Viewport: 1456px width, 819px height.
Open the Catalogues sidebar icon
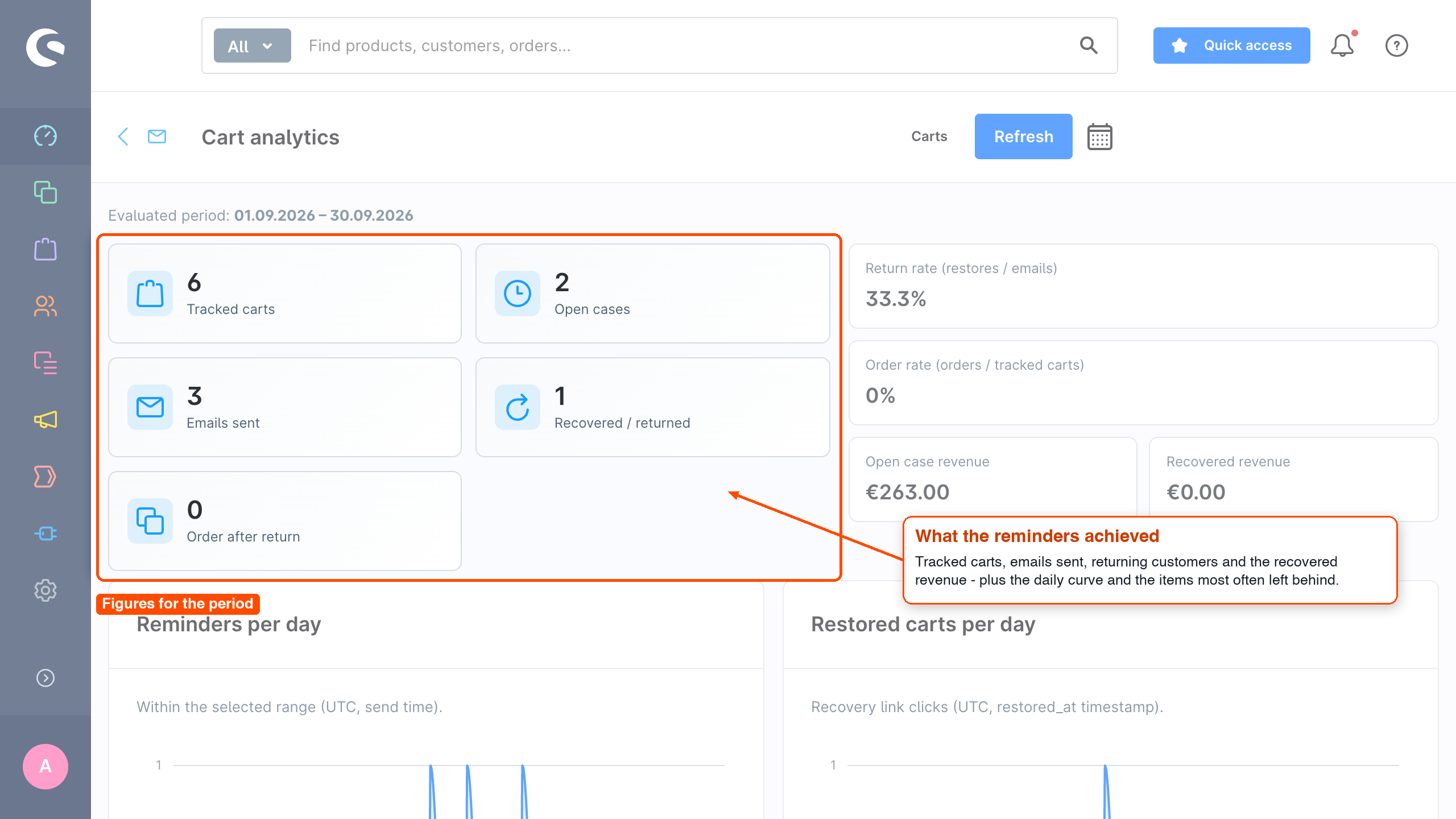pyautogui.click(x=45, y=192)
